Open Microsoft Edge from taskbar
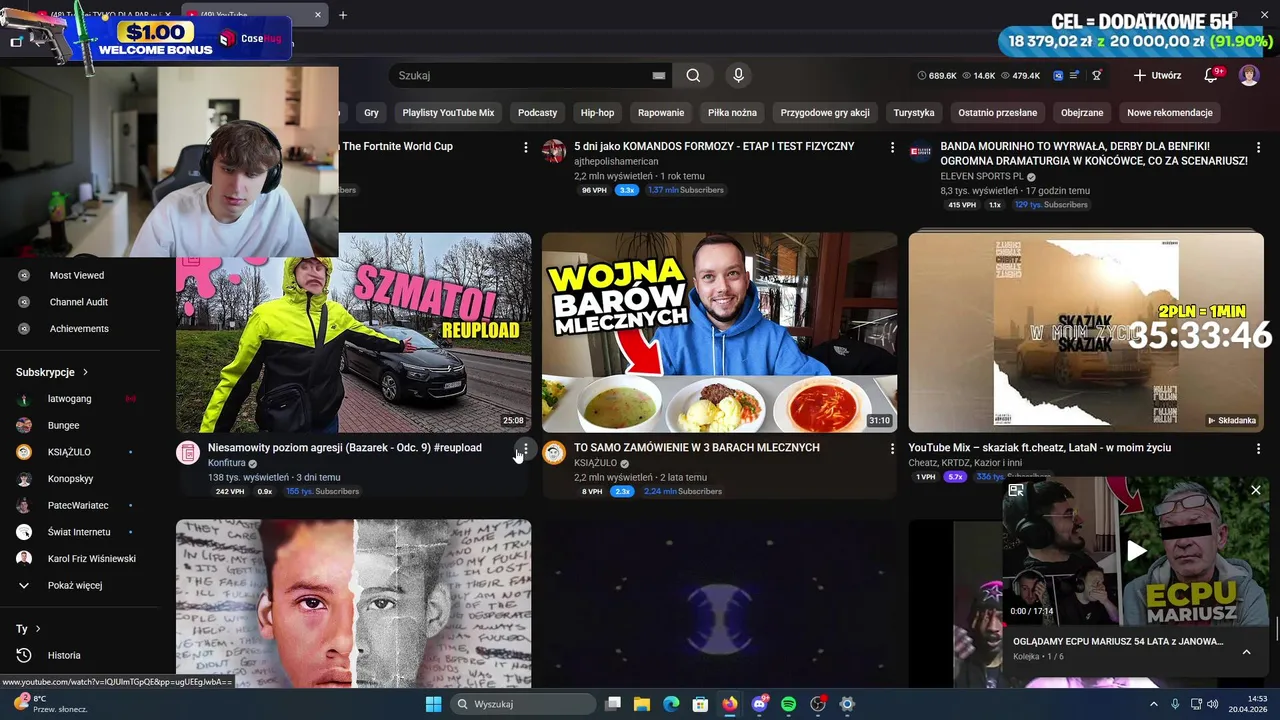The width and height of the screenshot is (1280, 720). click(x=671, y=704)
